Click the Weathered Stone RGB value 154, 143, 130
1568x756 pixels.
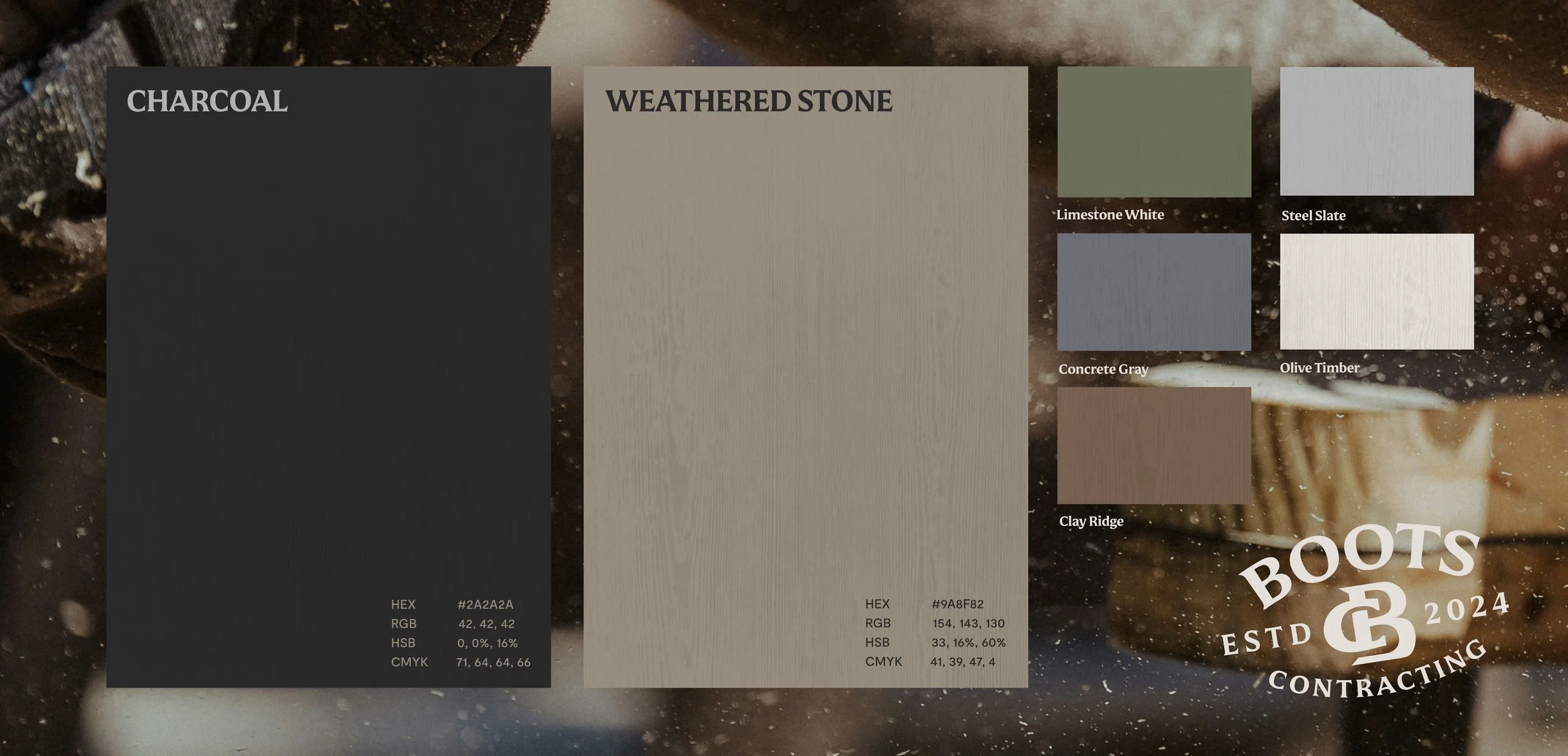click(968, 624)
